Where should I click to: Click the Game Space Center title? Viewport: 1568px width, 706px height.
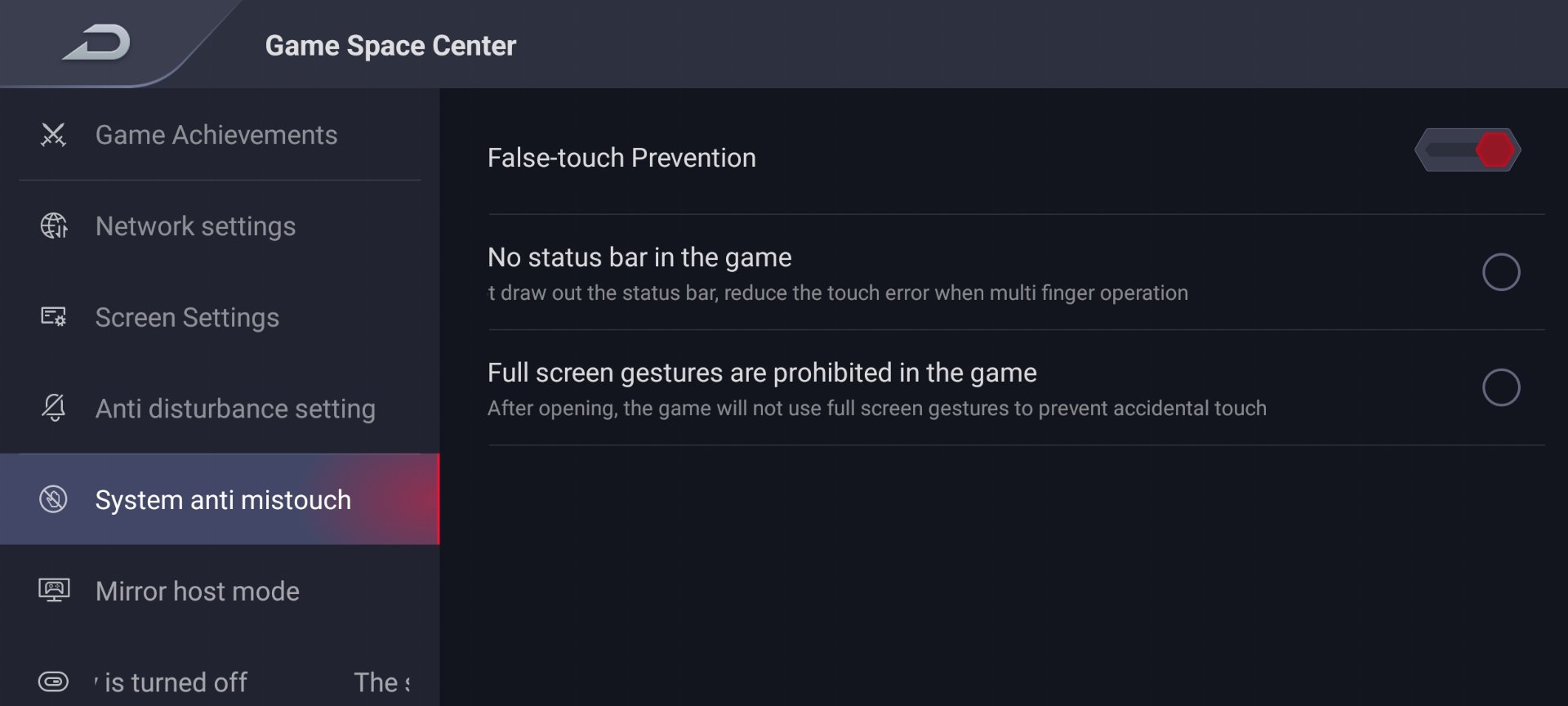pos(390,46)
